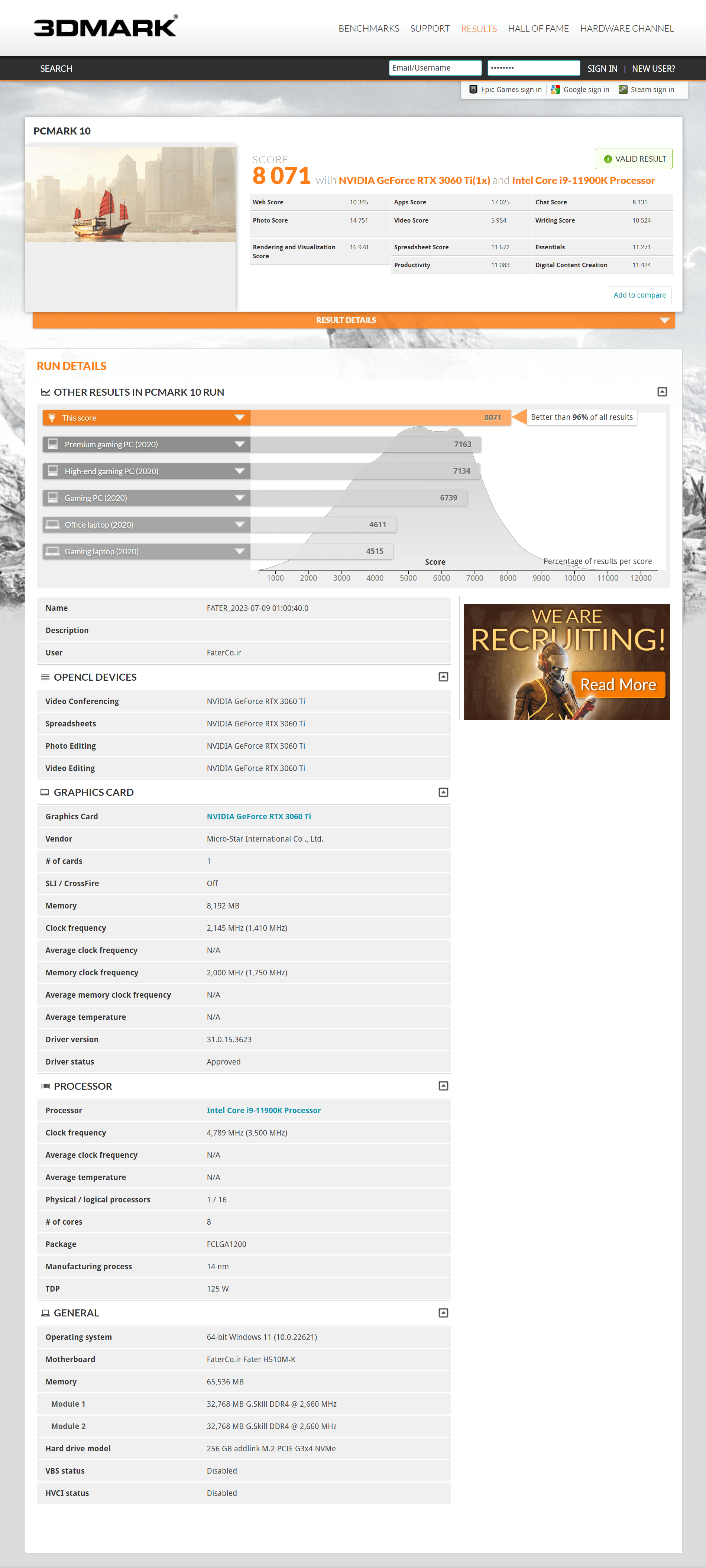Click the Google sign in icon

[555, 90]
